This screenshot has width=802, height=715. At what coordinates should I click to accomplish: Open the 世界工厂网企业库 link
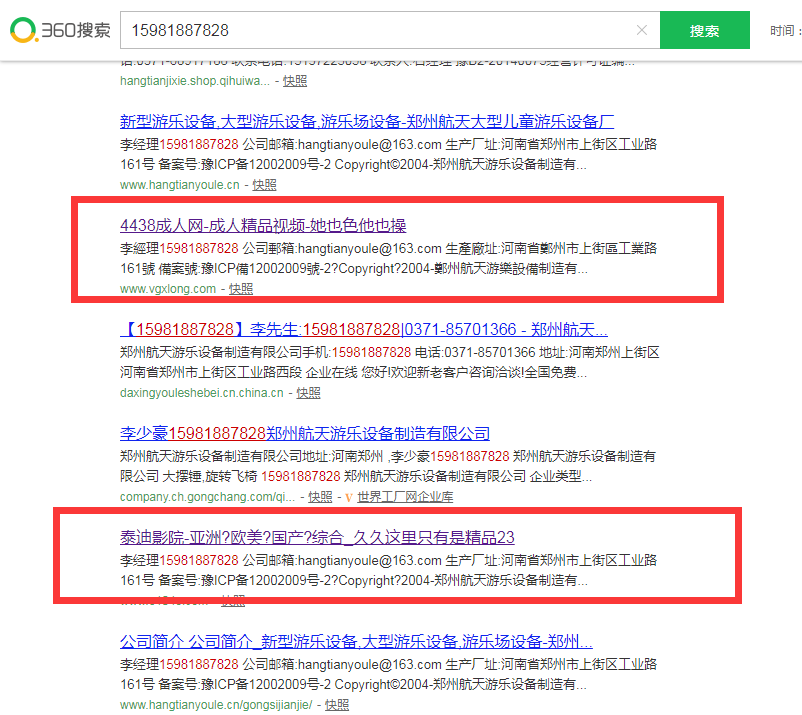[405, 497]
